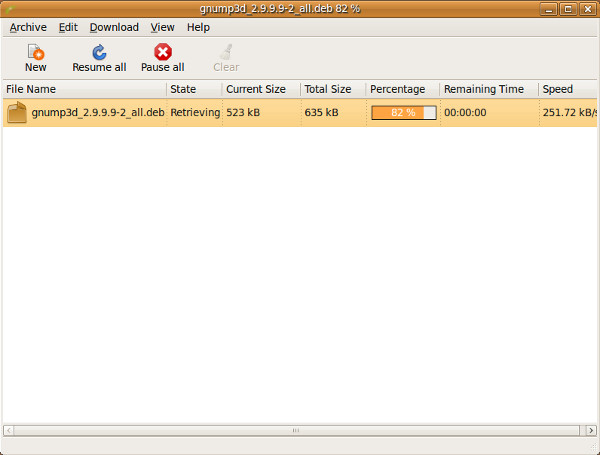Image resolution: width=600 pixels, height=455 pixels.
Task: Click the Clear broom icon
Action: (x=226, y=52)
